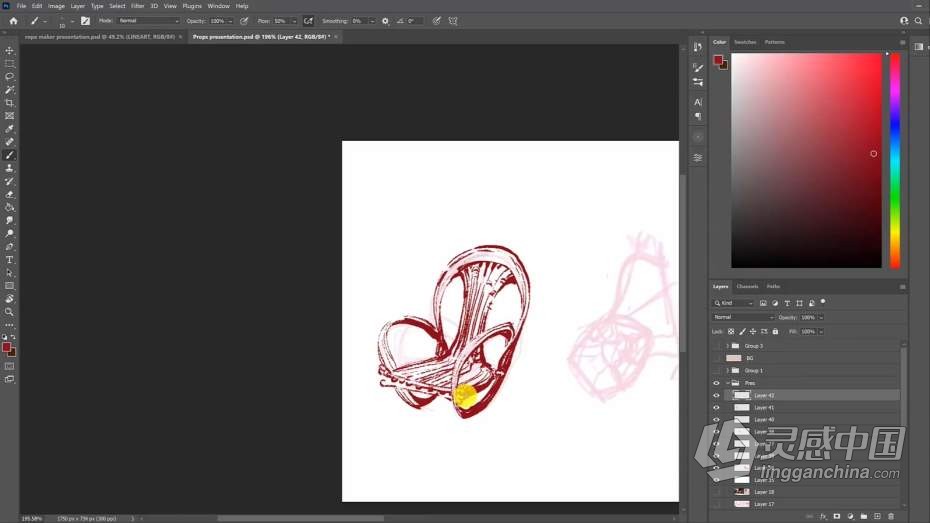The height and width of the screenshot is (523, 930).
Task: Select the Eyedropper tool
Action: click(x=10, y=129)
